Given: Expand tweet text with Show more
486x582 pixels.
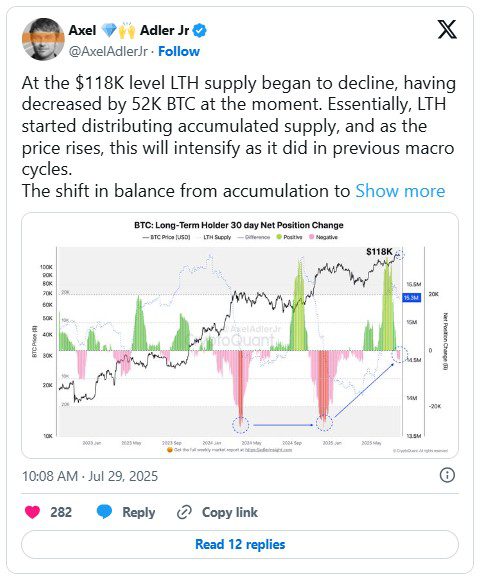Looking at the screenshot, I should click(x=400, y=191).
